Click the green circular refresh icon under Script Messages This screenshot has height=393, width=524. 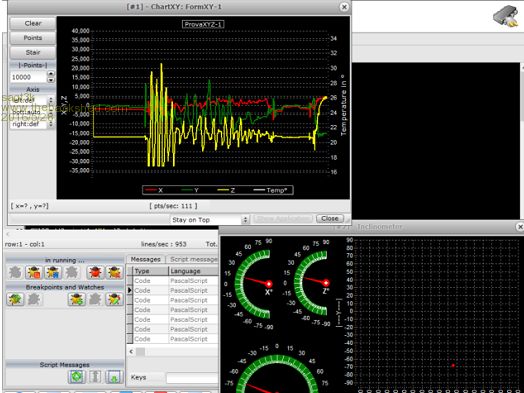[77, 377]
